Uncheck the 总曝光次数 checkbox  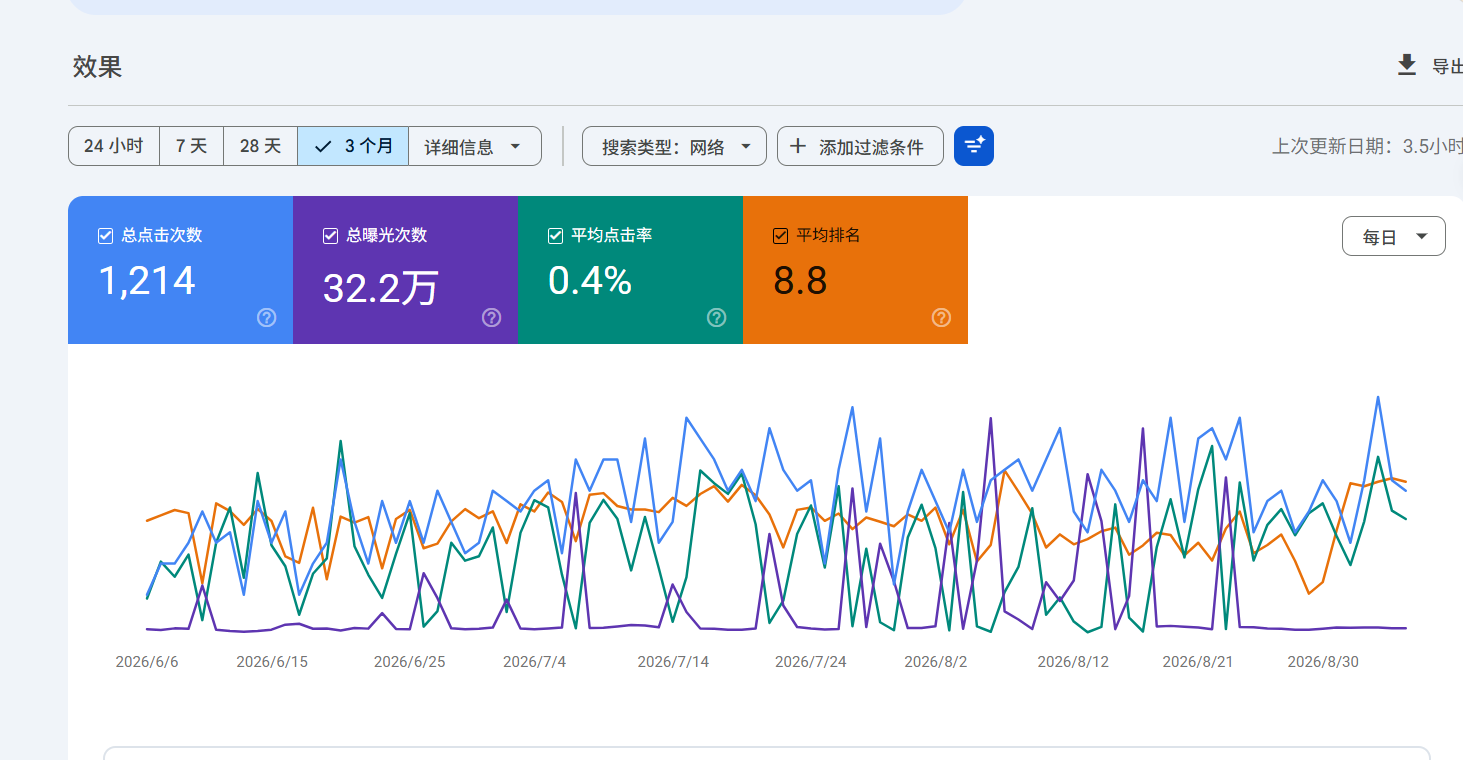click(330, 236)
